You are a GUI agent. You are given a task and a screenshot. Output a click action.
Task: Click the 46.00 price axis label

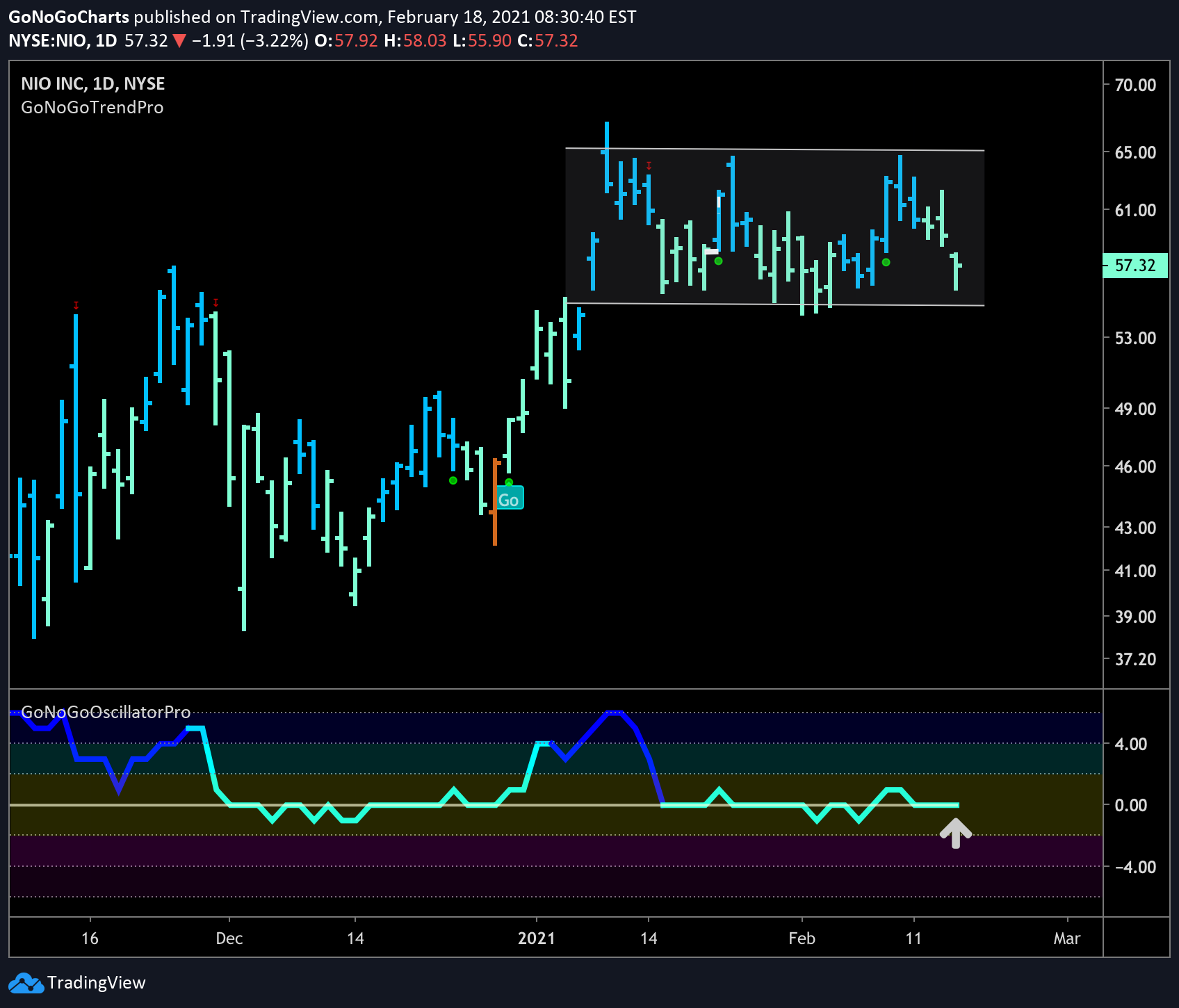[x=1135, y=467]
